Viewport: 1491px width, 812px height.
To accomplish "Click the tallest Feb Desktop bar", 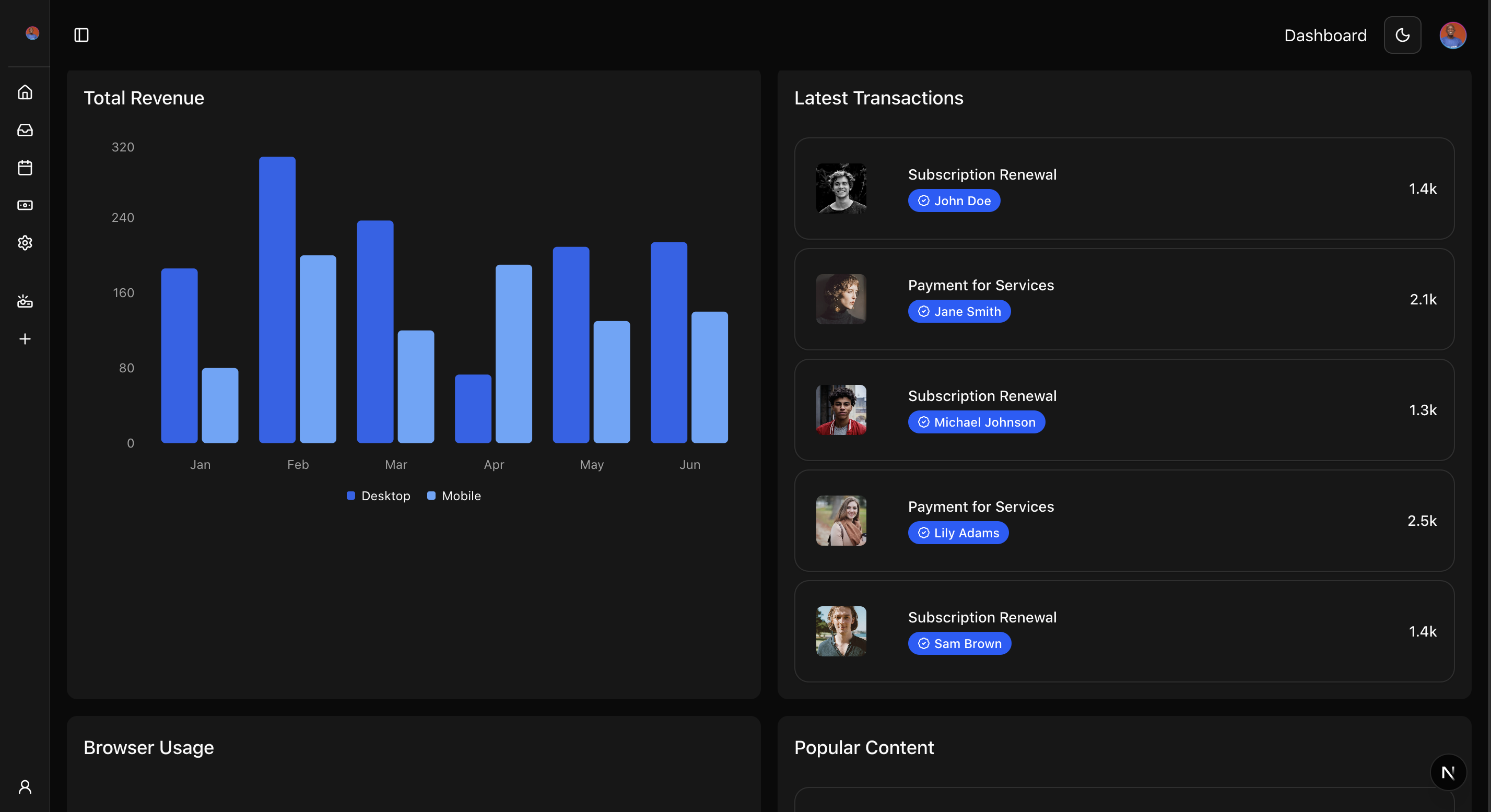I will [x=277, y=300].
